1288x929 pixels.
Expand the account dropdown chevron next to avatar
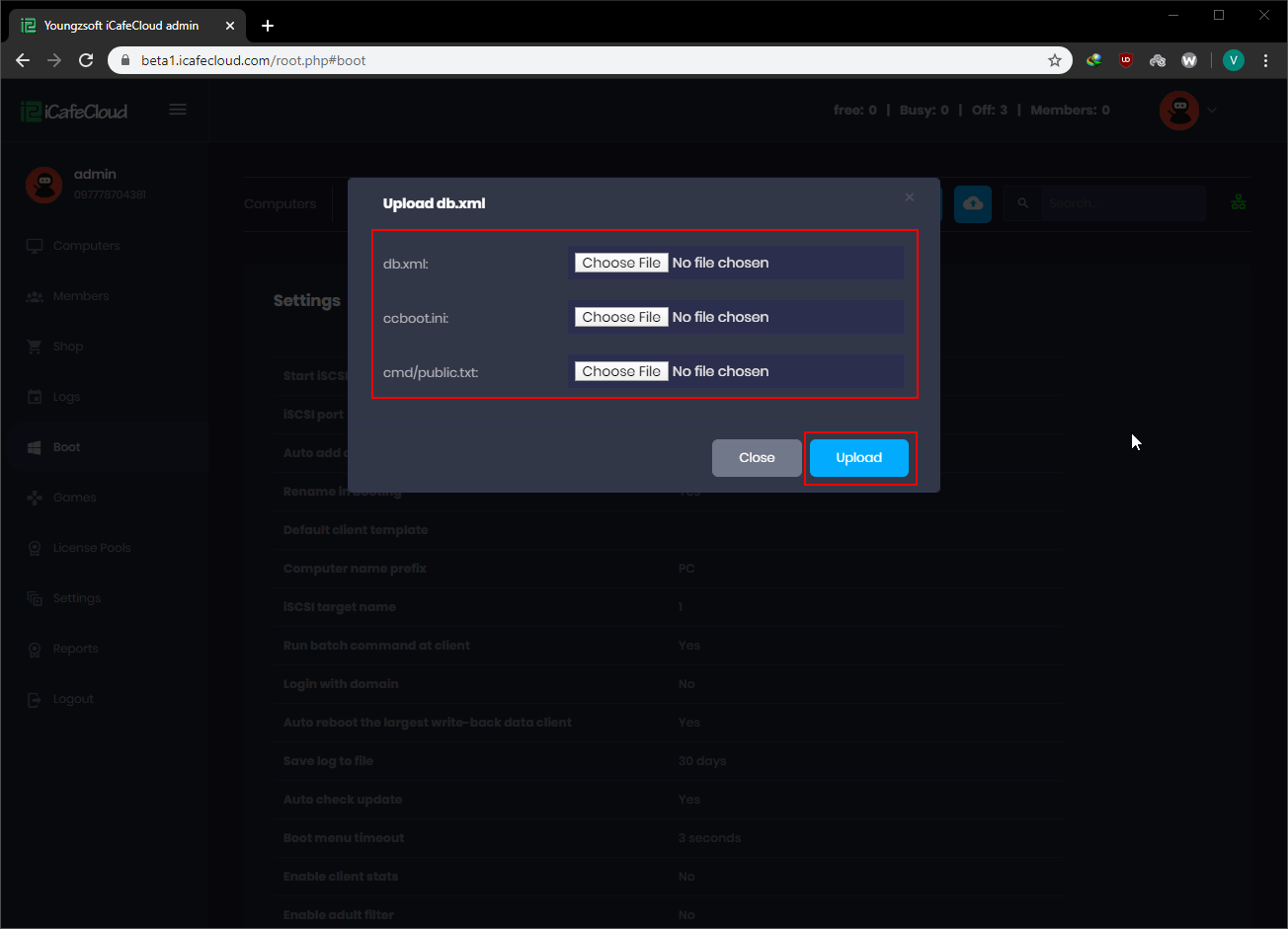point(1211,110)
